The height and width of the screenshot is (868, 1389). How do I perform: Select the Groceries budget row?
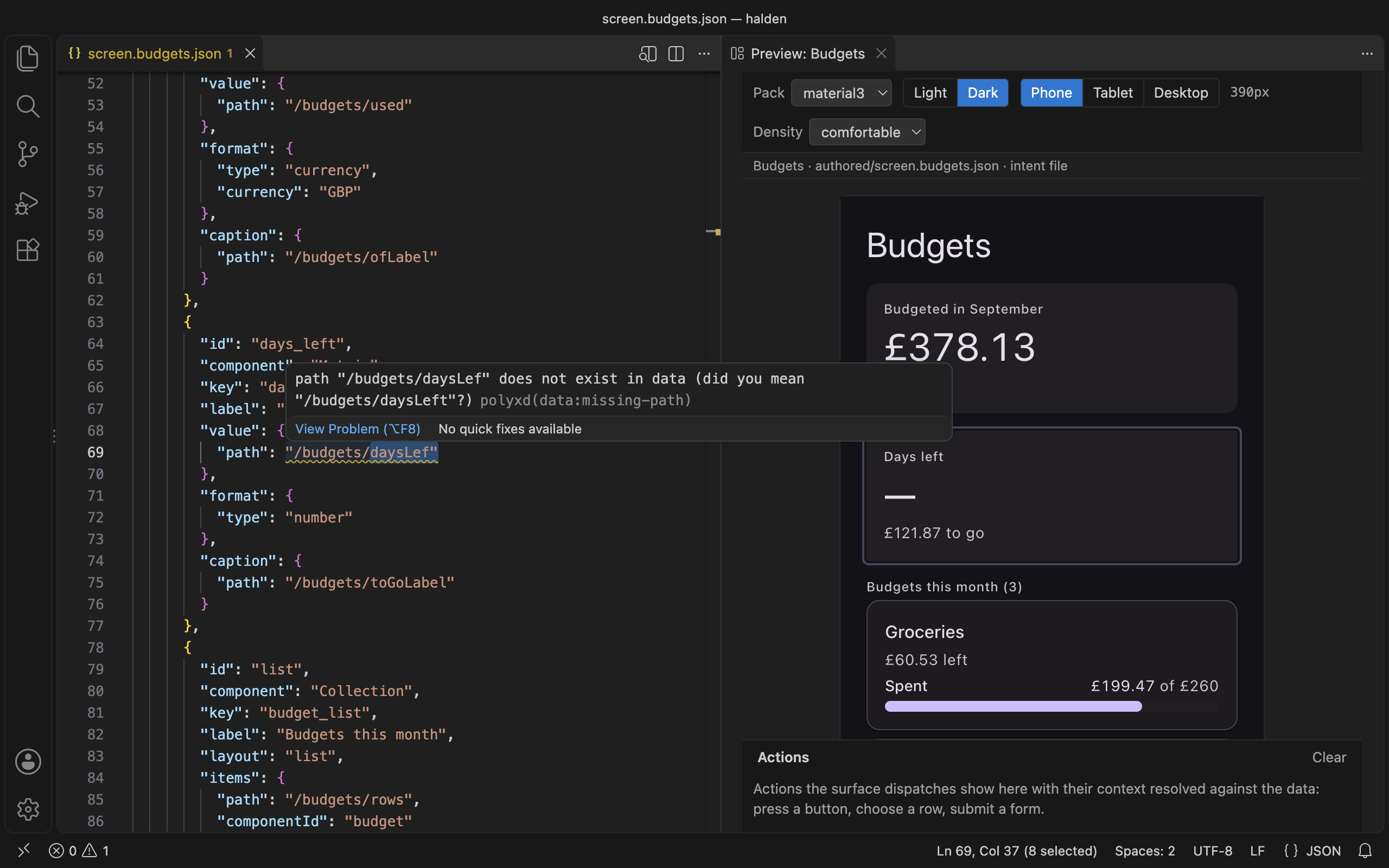coord(1052,665)
